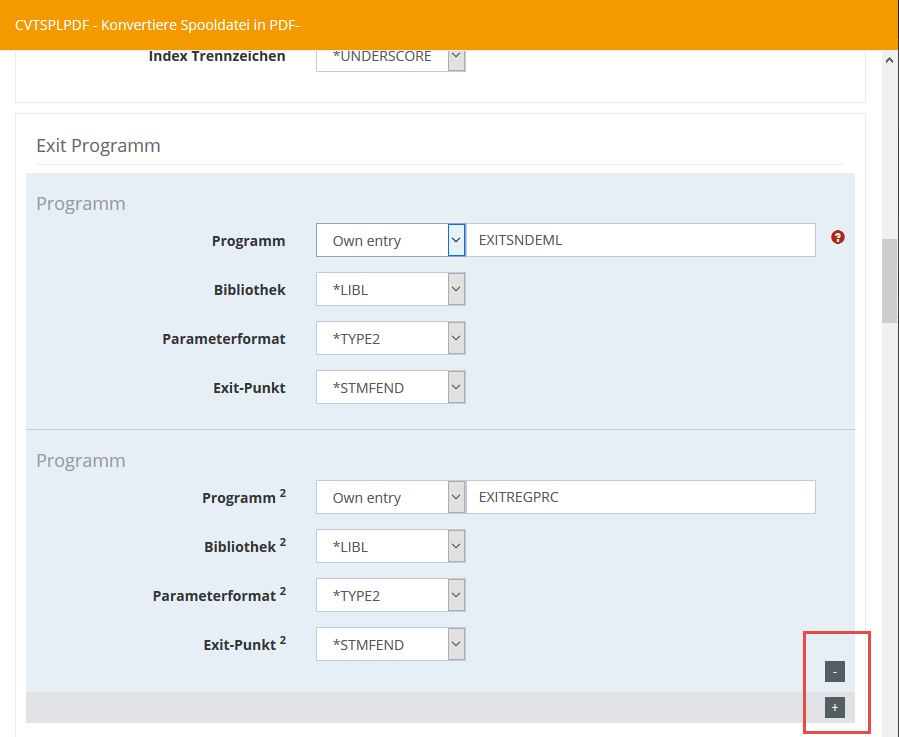Click the vertical scrollbar thumb
The width and height of the screenshot is (899, 737).
[x=889, y=280]
